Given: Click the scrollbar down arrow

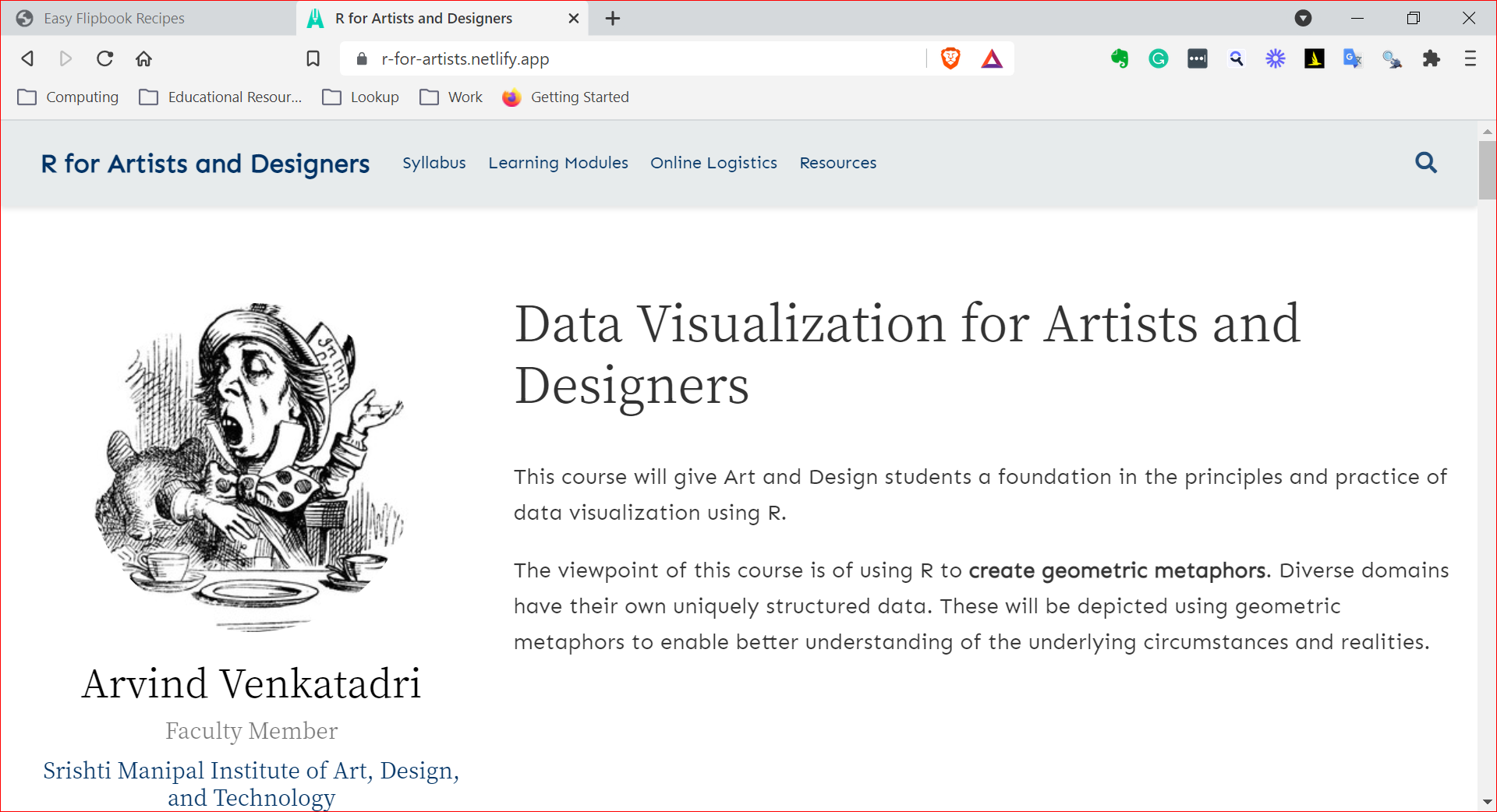Looking at the screenshot, I should pos(1487,802).
